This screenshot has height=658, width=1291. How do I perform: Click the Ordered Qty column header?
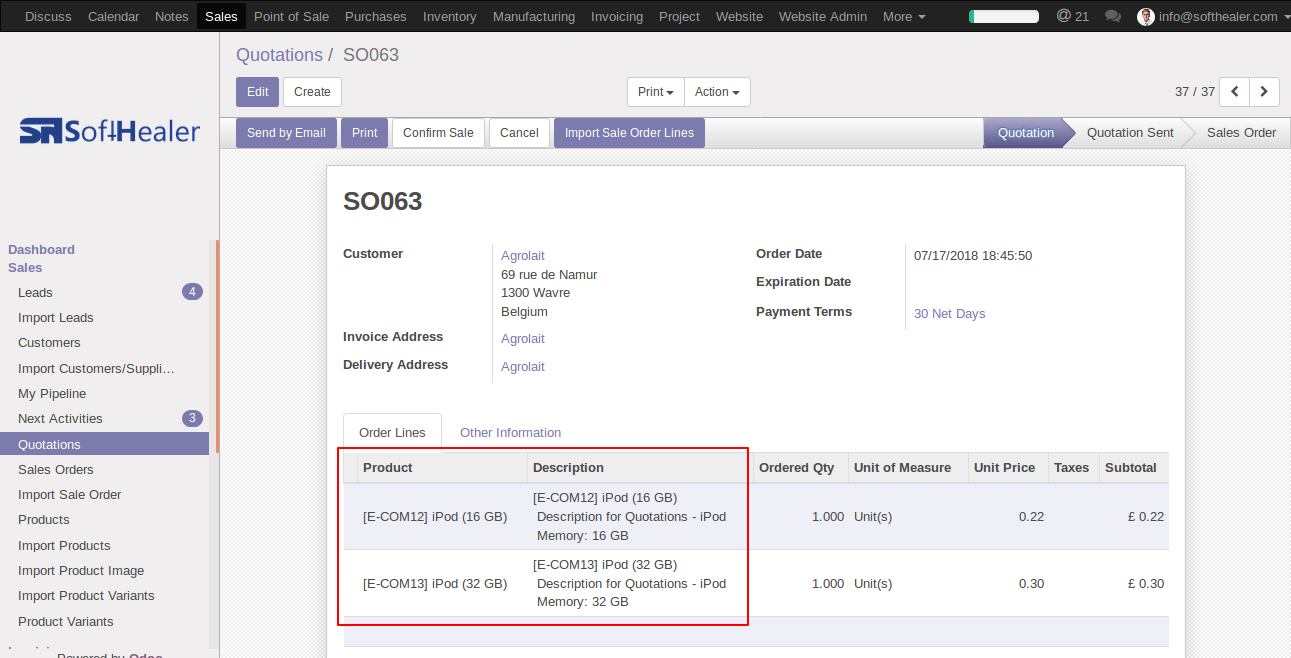tap(796, 468)
